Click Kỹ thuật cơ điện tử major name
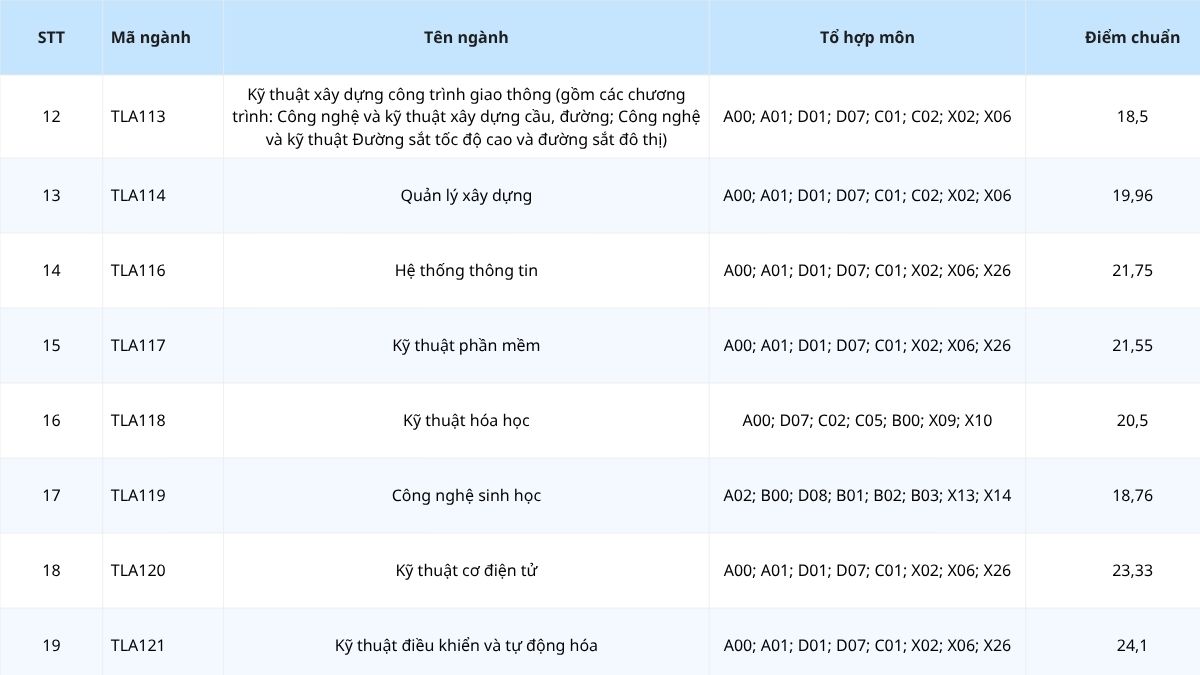The image size is (1200, 675). click(466, 570)
